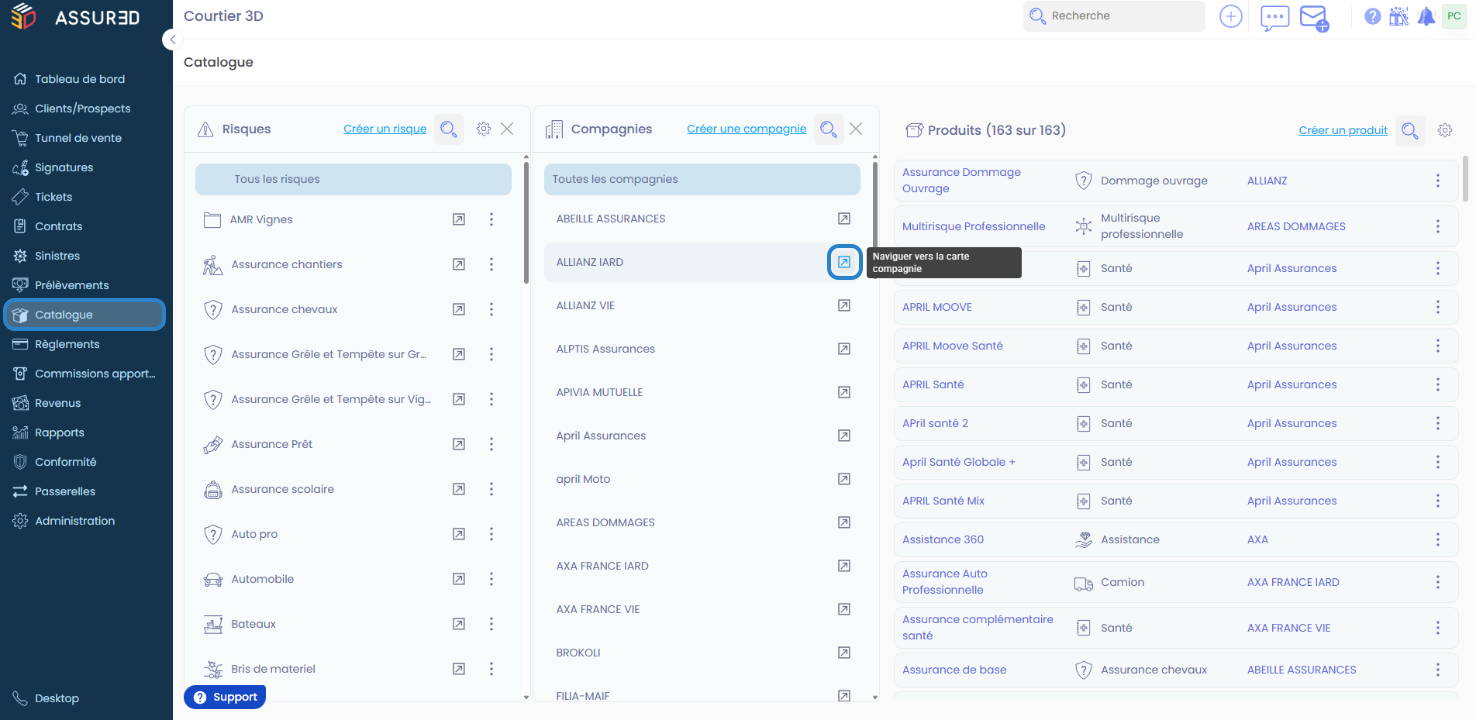Open options for Assurance Dommage Ouvrage product

coord(1438,181)
